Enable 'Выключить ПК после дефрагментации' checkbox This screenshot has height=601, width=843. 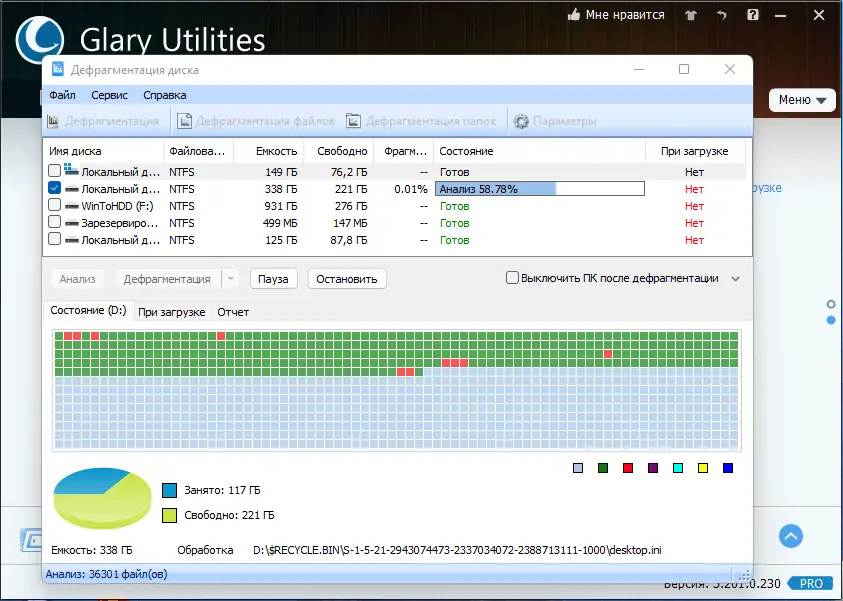point(512,278)
